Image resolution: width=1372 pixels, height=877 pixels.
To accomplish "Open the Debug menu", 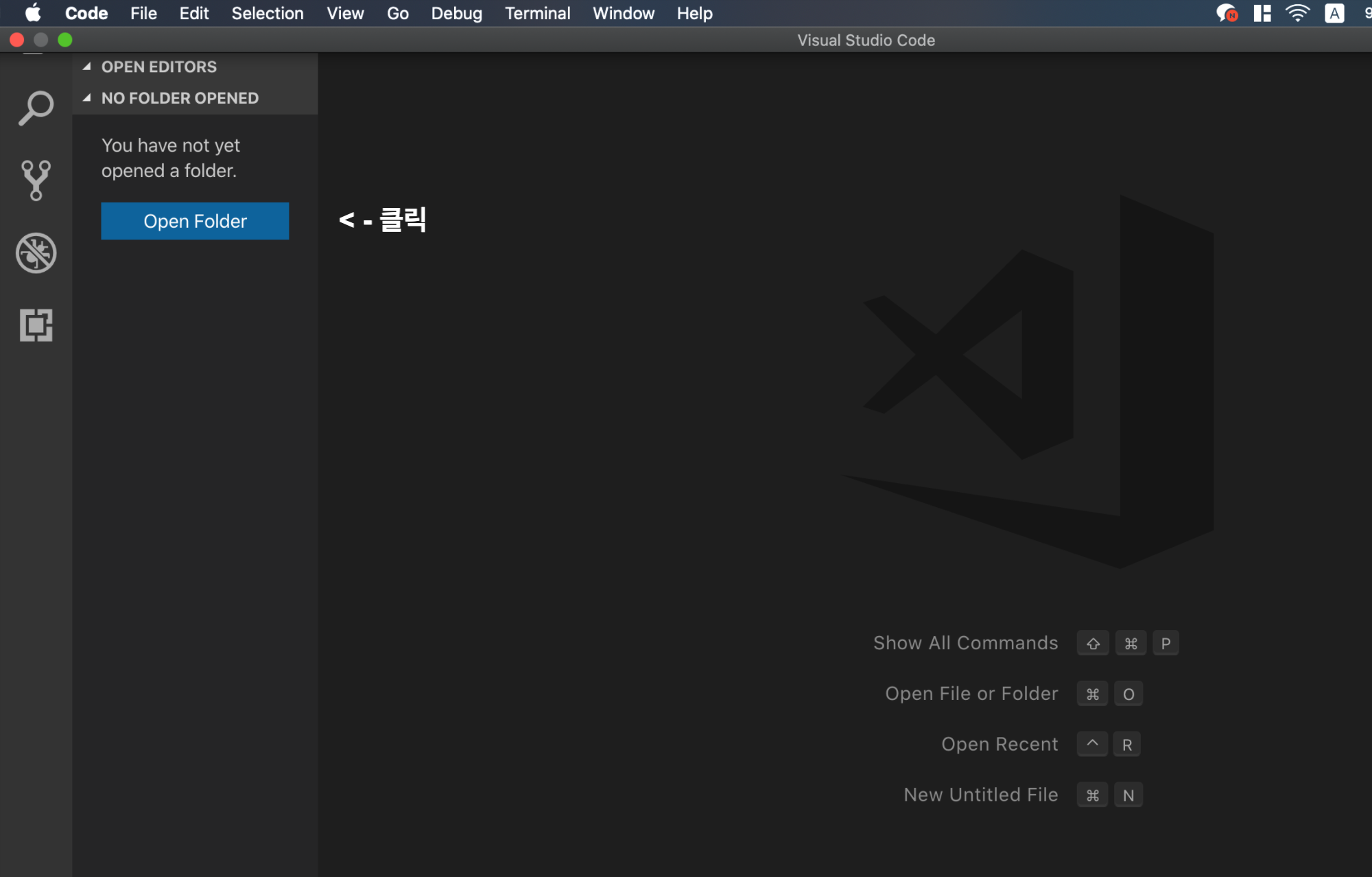I will coord(457,13).
